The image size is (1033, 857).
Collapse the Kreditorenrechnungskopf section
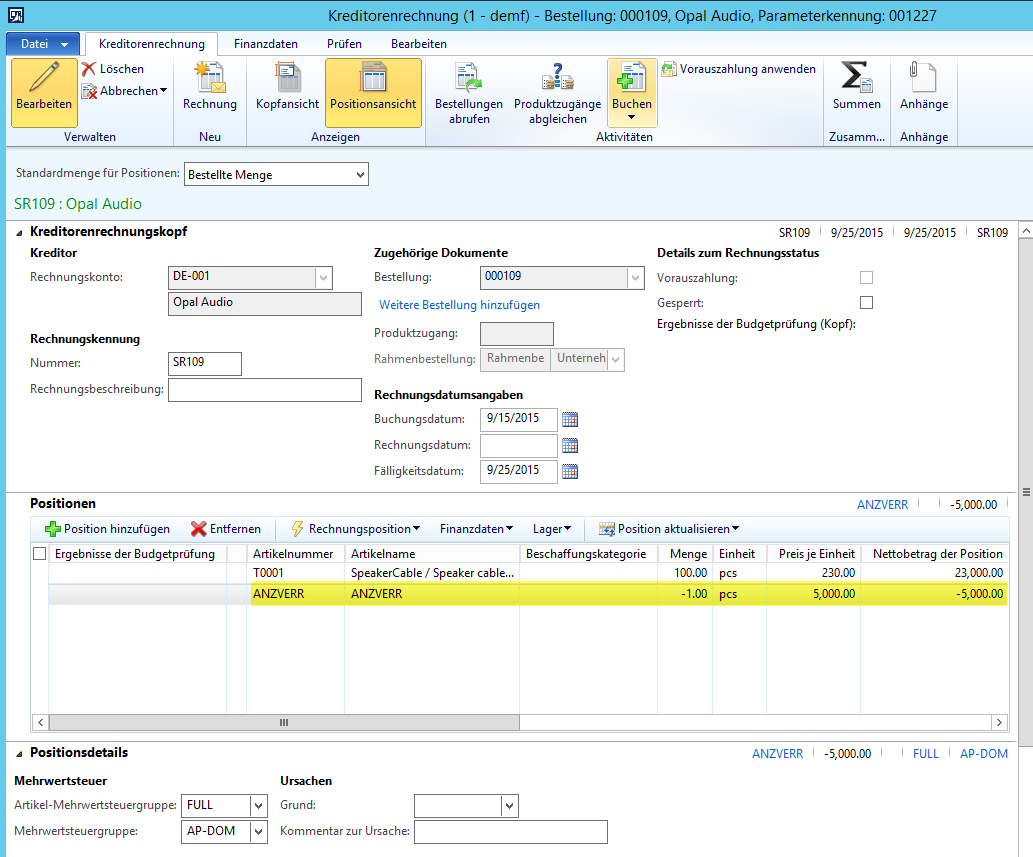point(19,232)
